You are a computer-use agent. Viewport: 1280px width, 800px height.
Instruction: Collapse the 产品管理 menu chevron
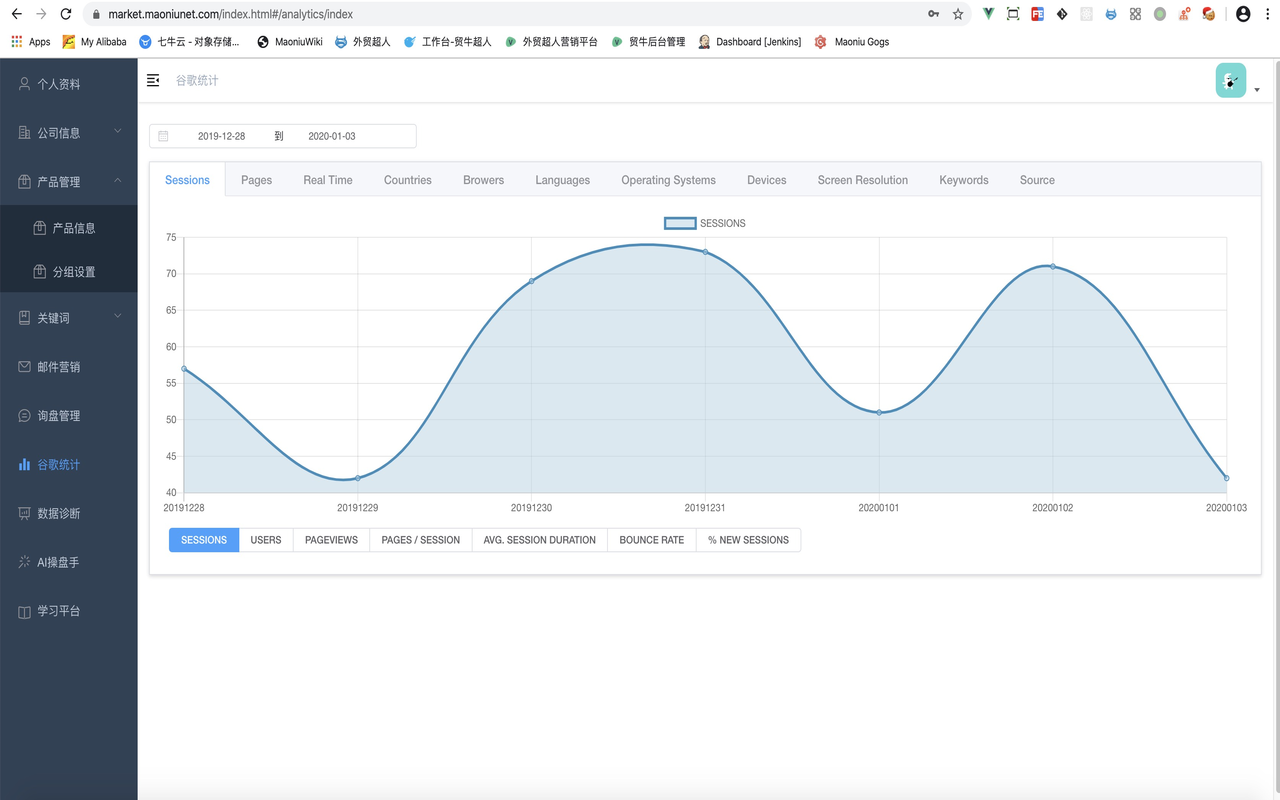(118, 181)
